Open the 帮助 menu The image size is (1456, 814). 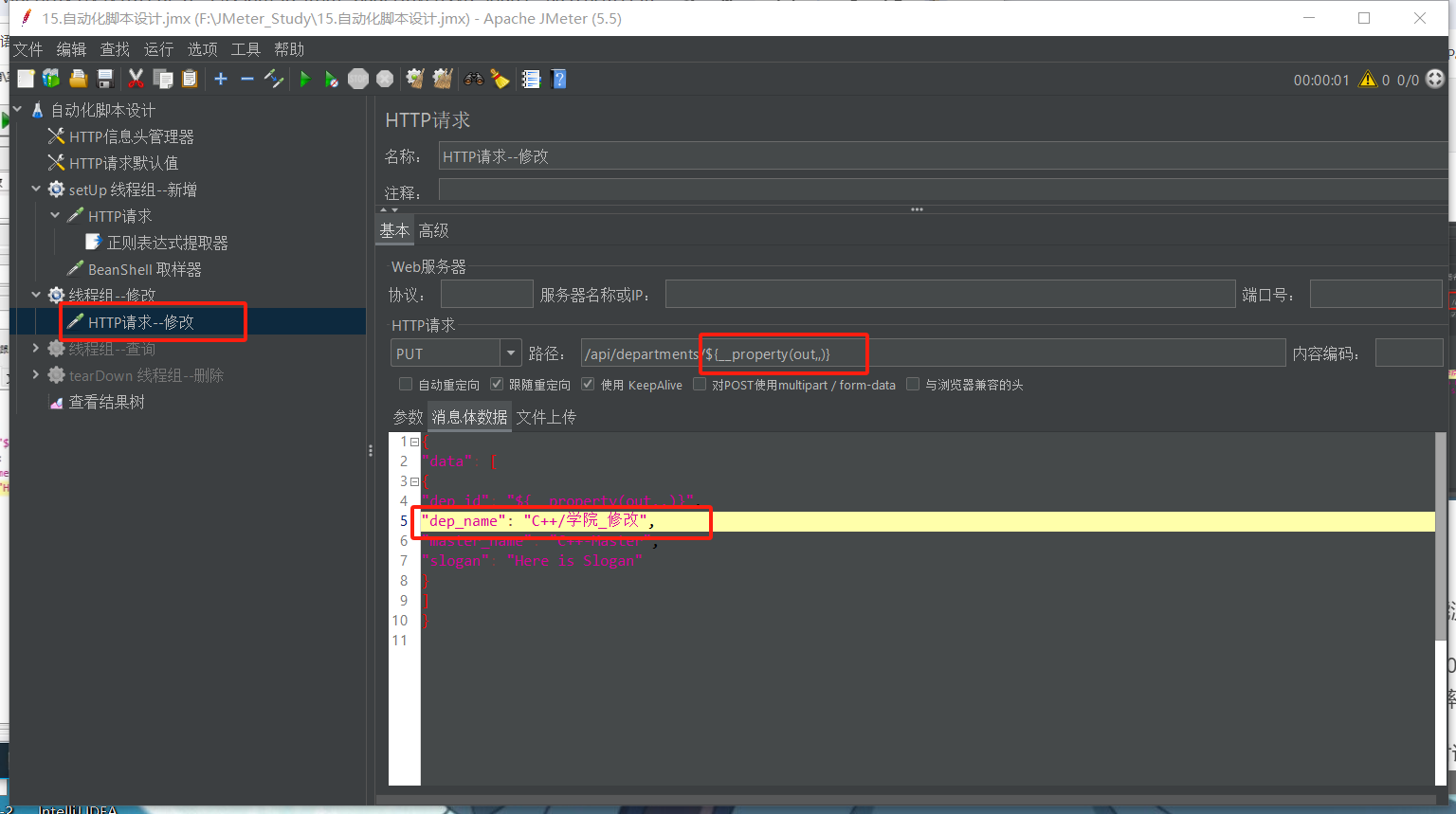coord(289,49)
